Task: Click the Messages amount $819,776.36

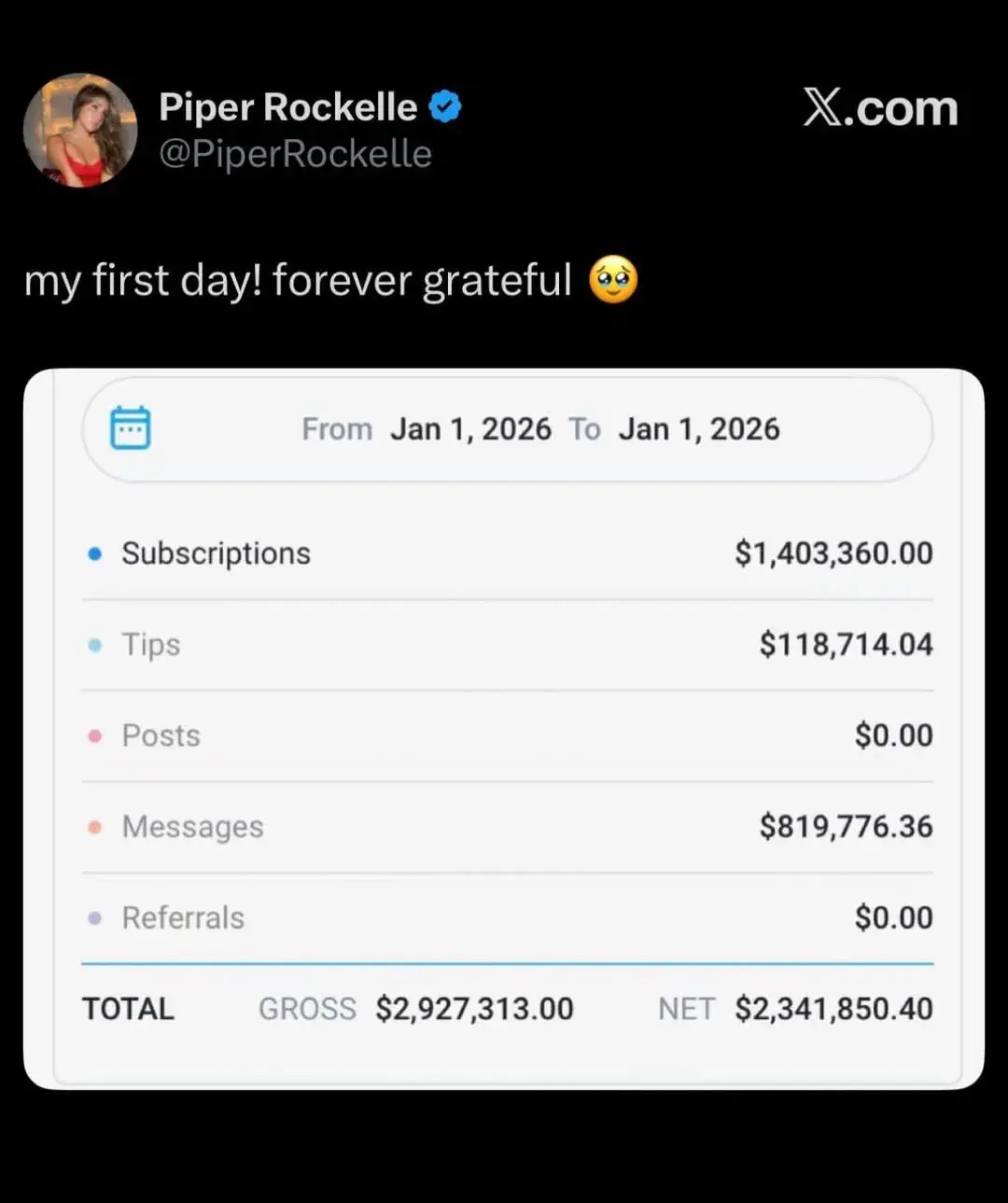Action: click(846, 827)
